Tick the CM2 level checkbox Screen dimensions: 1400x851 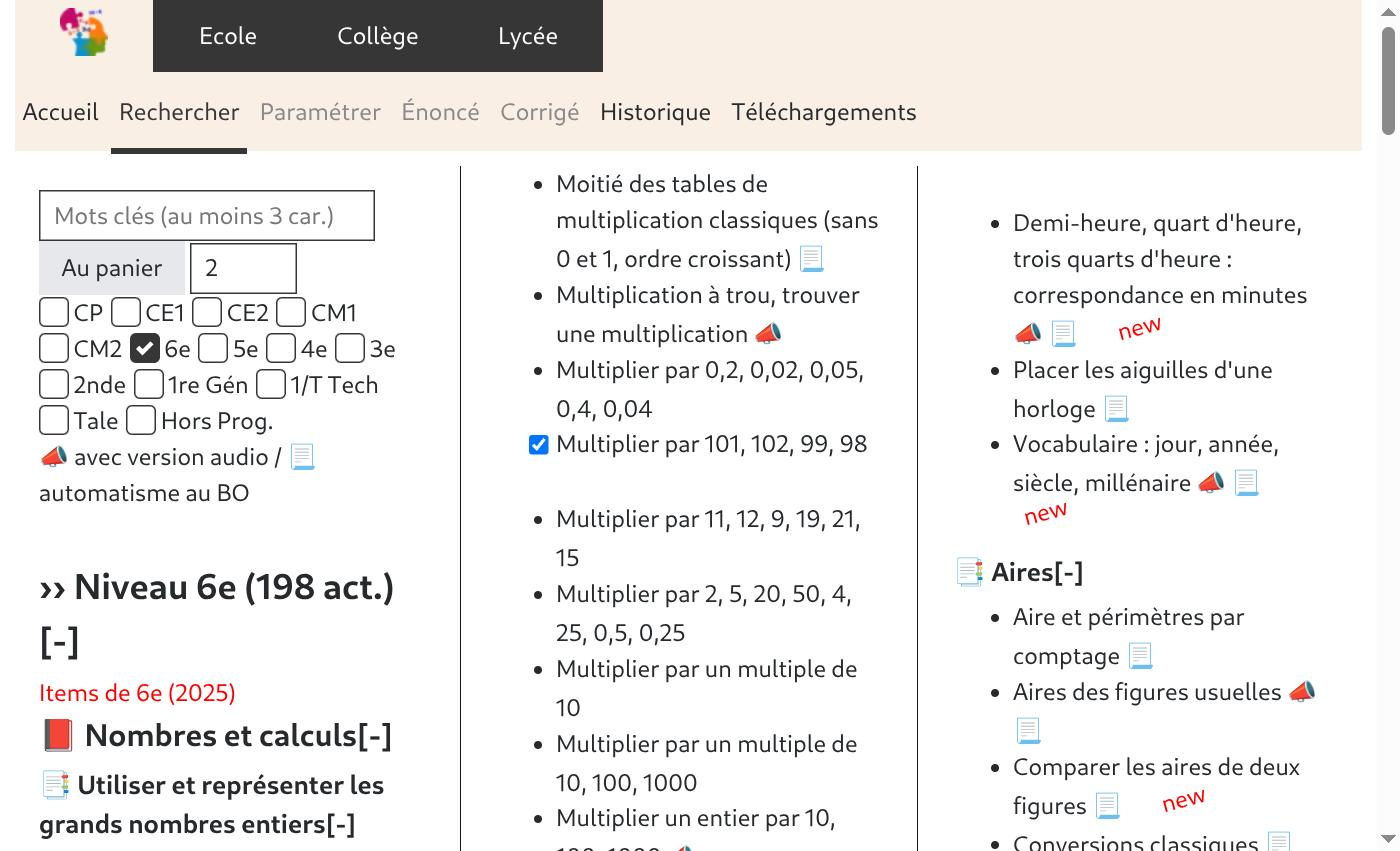pos(54,348)
